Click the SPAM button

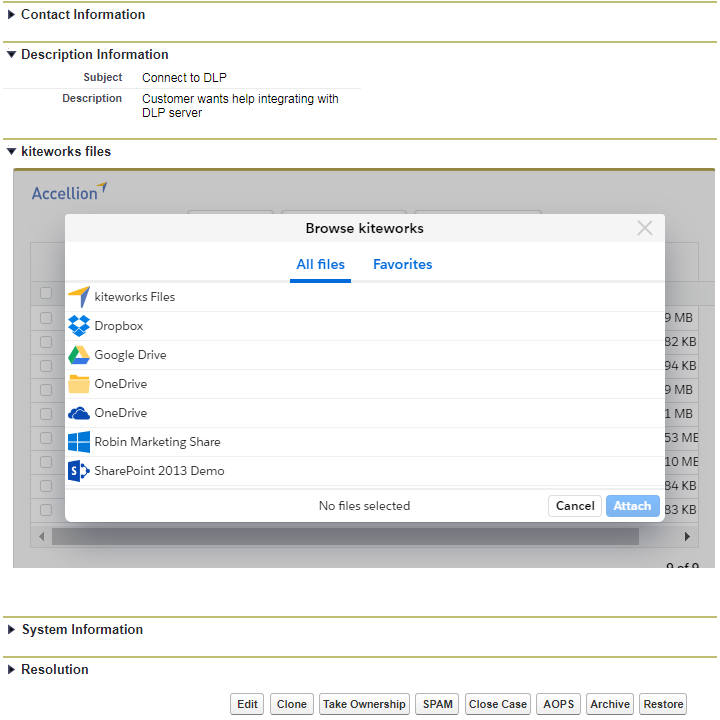click(x=437, y=704)
